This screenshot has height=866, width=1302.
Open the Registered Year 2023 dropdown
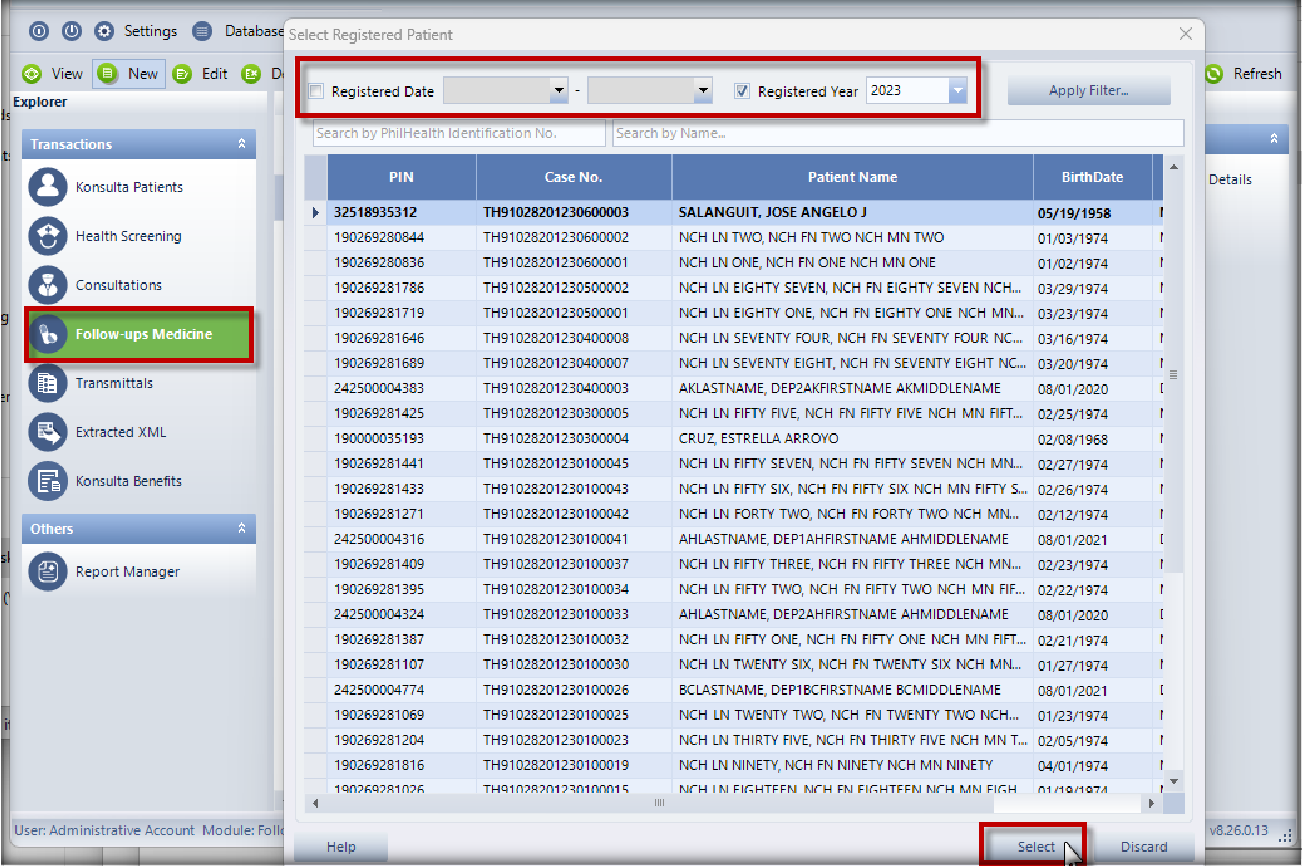point(957,91)
